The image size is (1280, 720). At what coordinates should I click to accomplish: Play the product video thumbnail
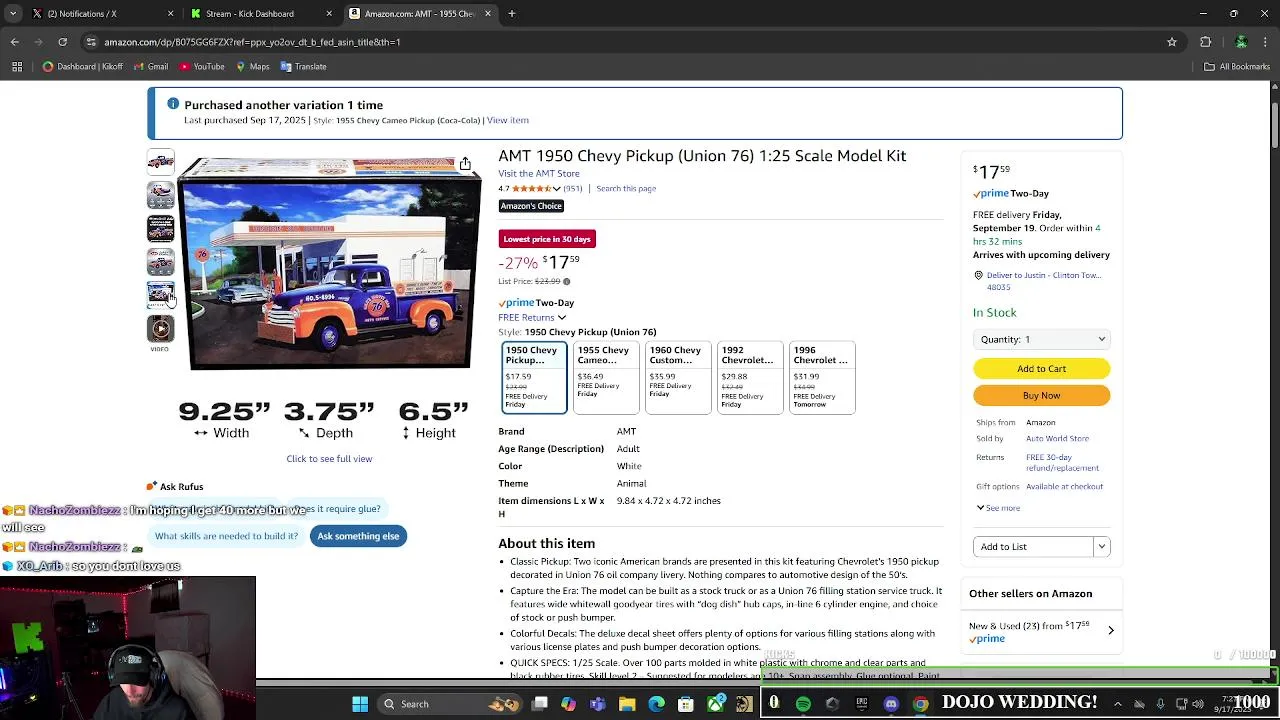click(160, 328)
